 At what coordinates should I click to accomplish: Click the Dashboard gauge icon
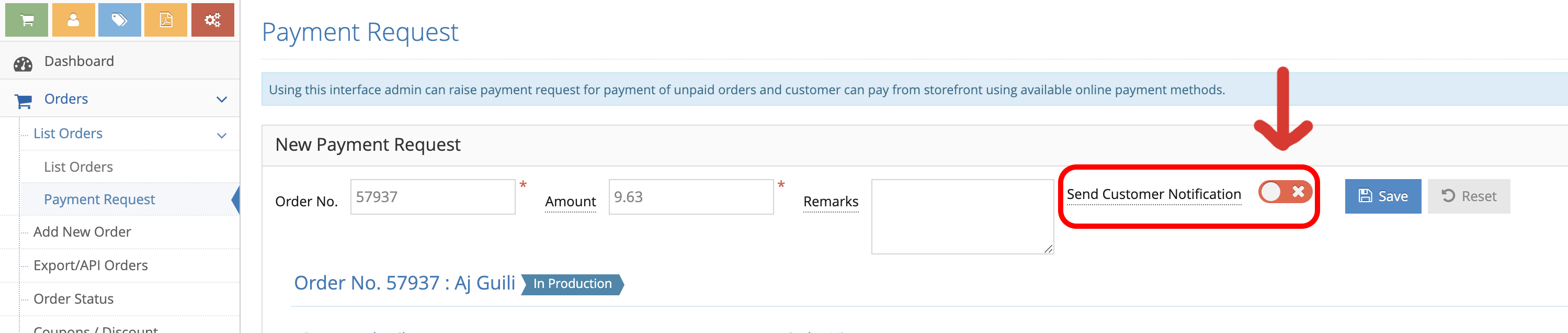pos(23,63)
